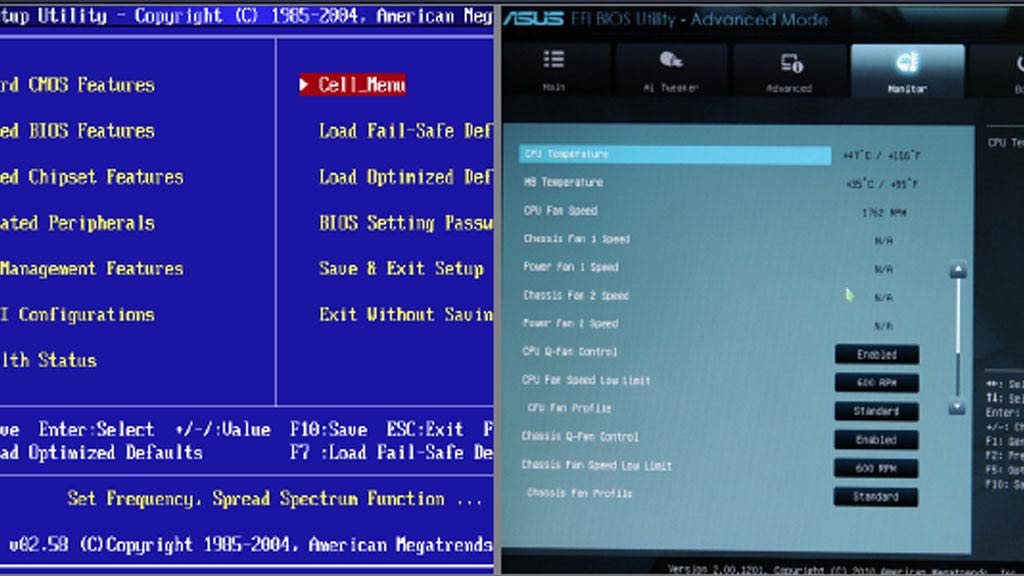This screenshot has width=1024, height=576.
Task: Open Chassis Fan Speed Low Limit dropdown
Action: [x=876, y=468]
